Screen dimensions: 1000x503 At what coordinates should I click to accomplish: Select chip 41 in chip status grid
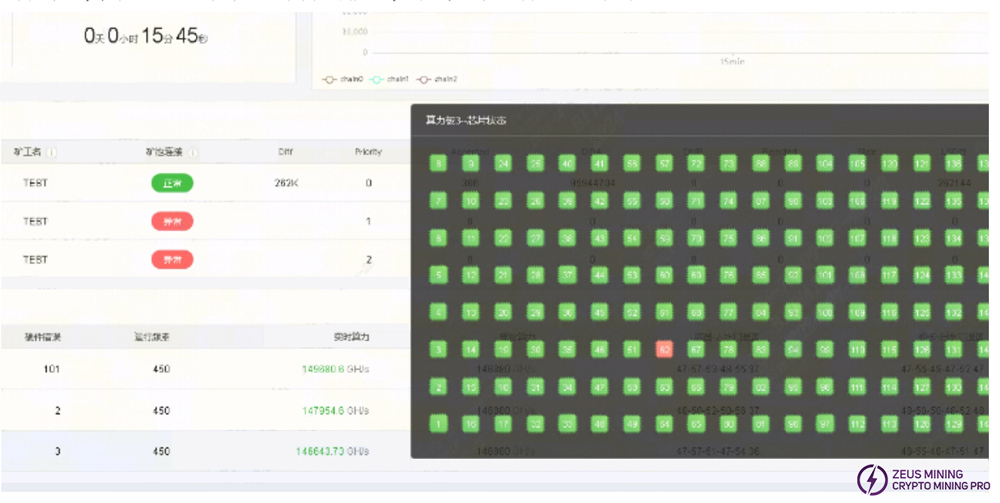(x=599, y=163)
